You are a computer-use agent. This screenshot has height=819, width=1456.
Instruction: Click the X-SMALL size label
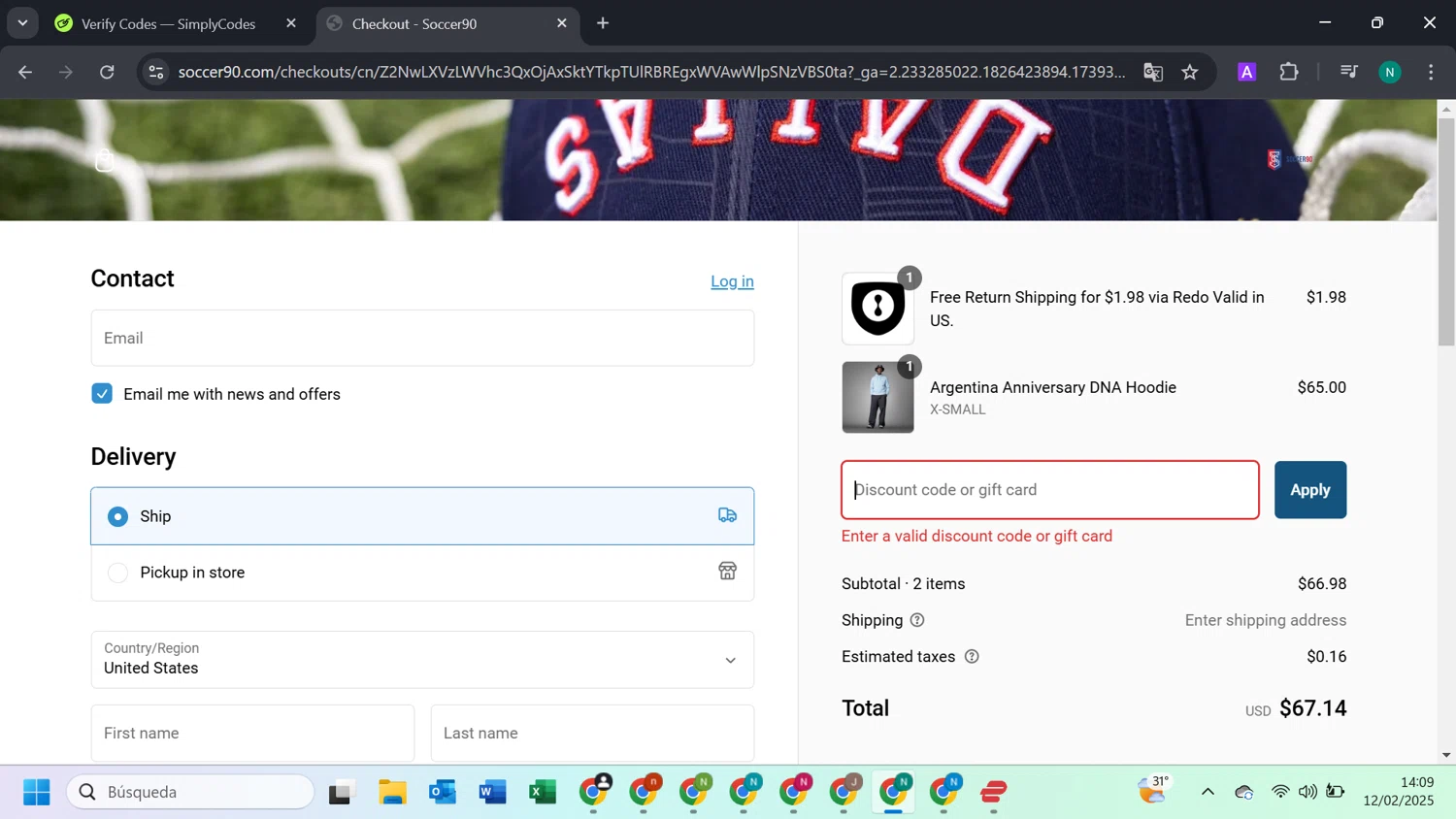[x=958, y=409]
